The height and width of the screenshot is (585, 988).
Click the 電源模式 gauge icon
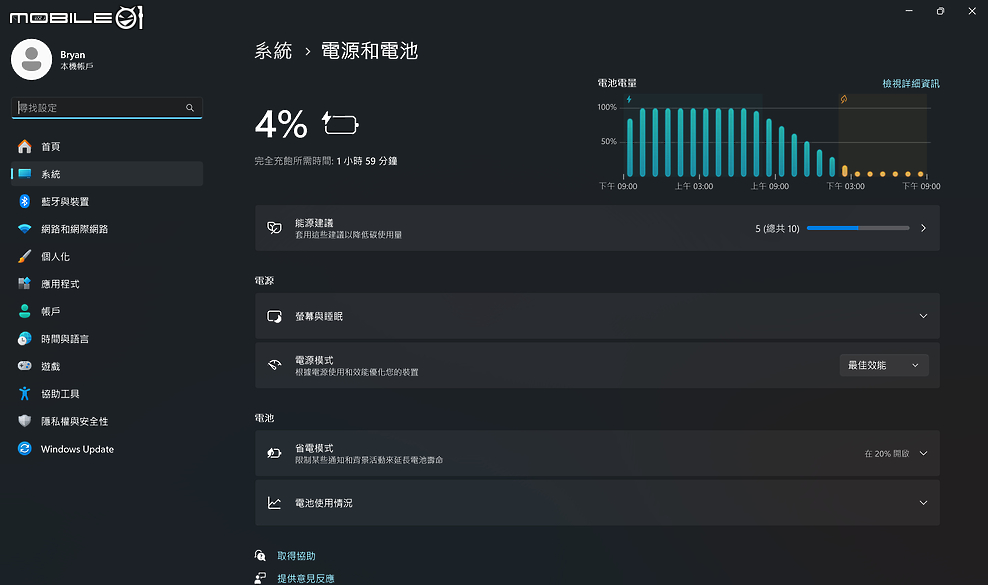click(x=274, y=365)
